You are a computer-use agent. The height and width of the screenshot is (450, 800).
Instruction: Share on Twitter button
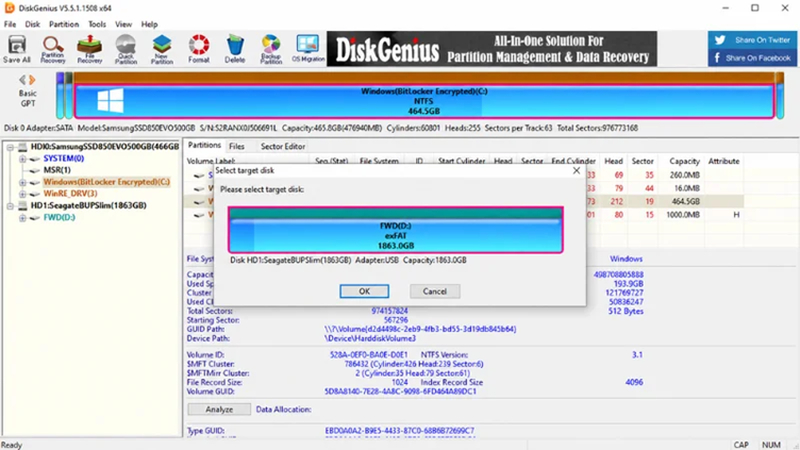[752, 40]
